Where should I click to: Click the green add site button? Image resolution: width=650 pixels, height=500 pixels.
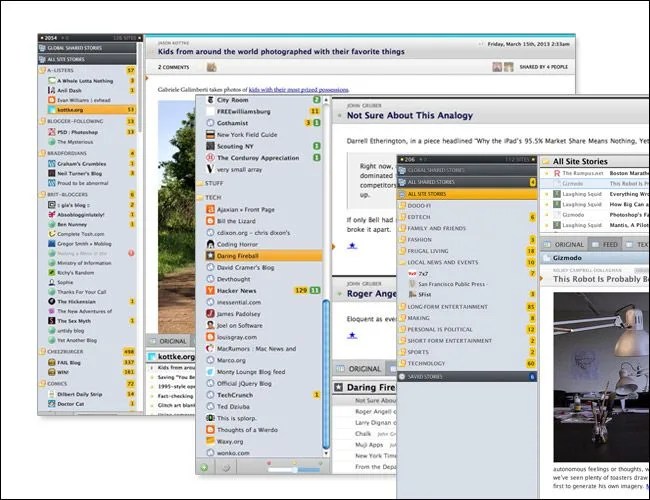click(x=204, y=467)
